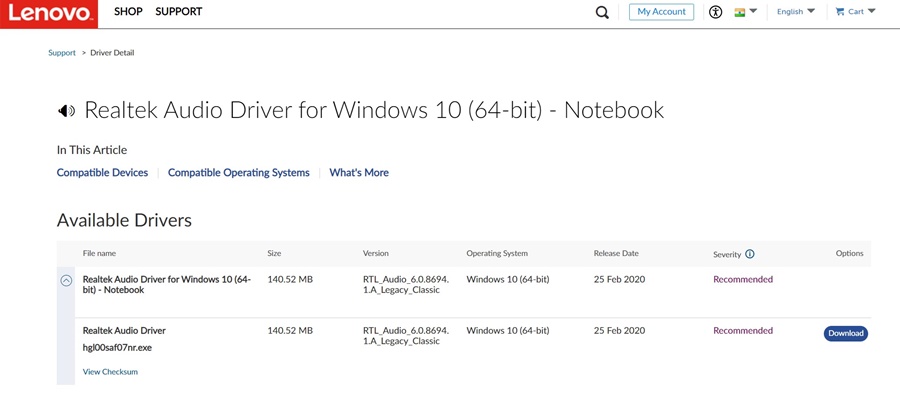Jump to Compatible Devices section
900x402 pixels.
coord(102,173)
